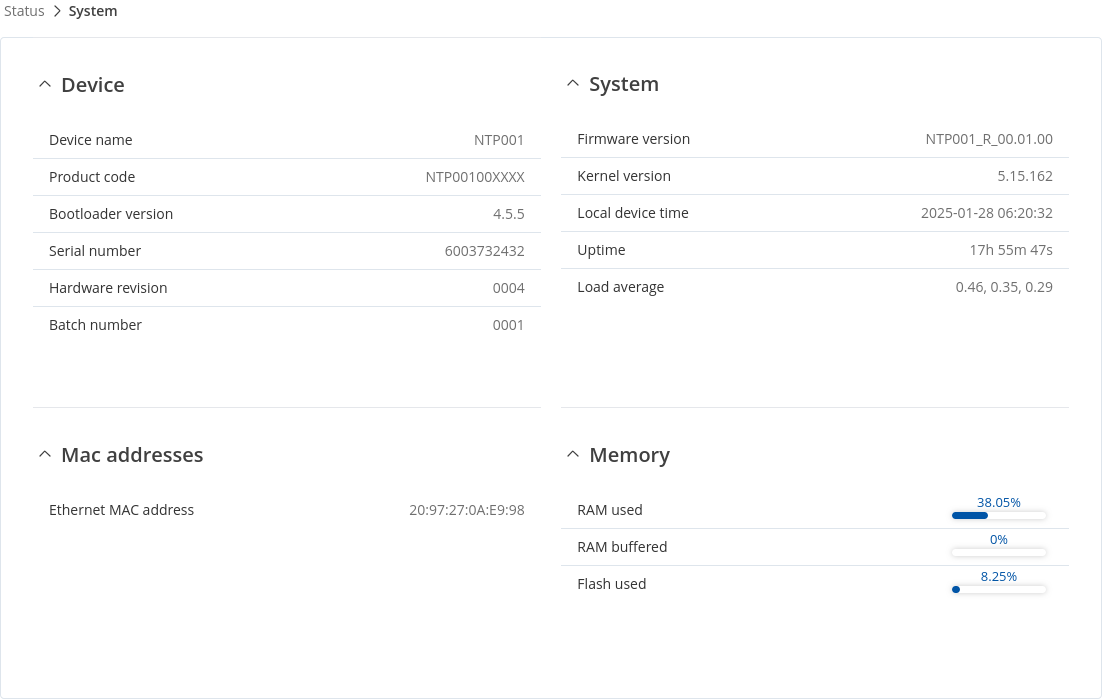Collapse the Memory section chevron

[x=572, y=455]
